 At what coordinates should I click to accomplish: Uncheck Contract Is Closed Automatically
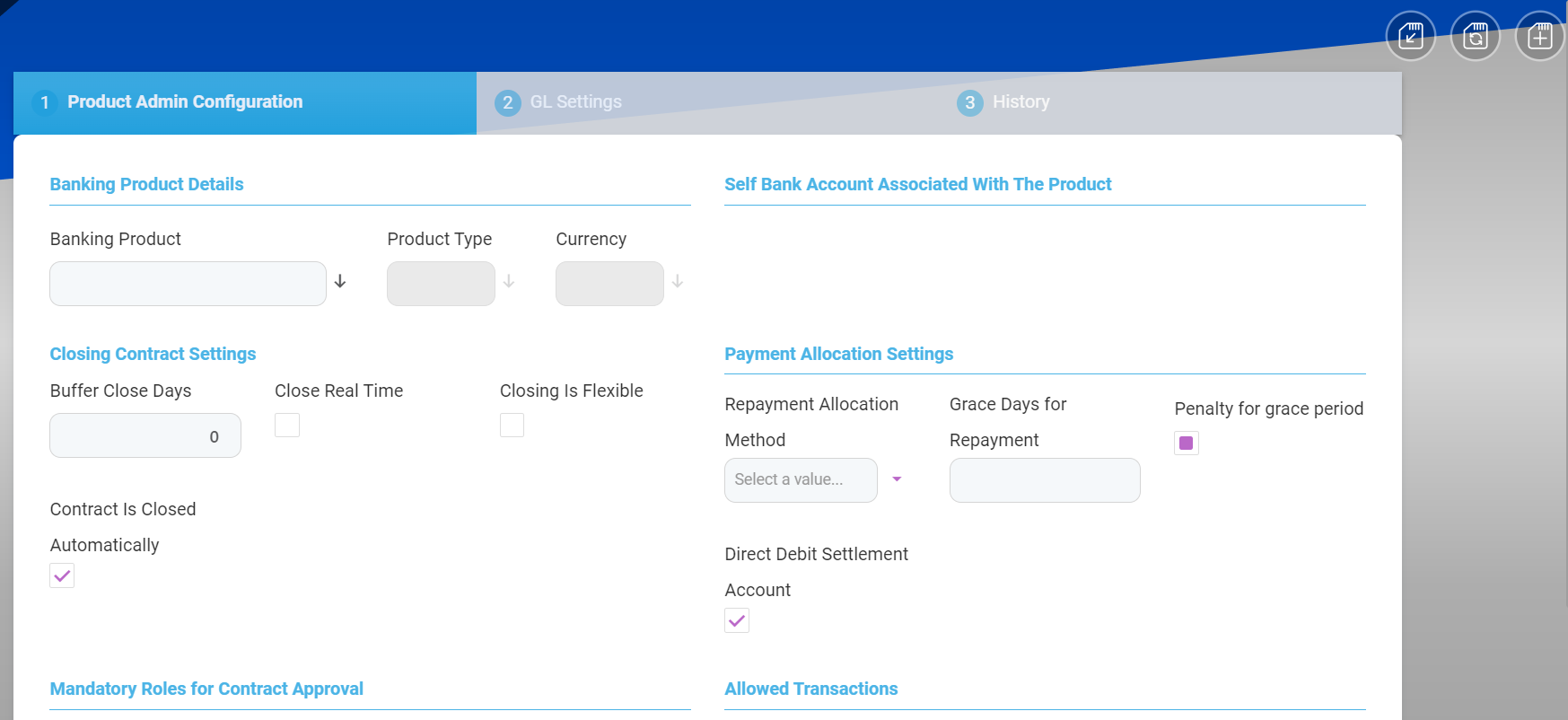coord(62,575)
